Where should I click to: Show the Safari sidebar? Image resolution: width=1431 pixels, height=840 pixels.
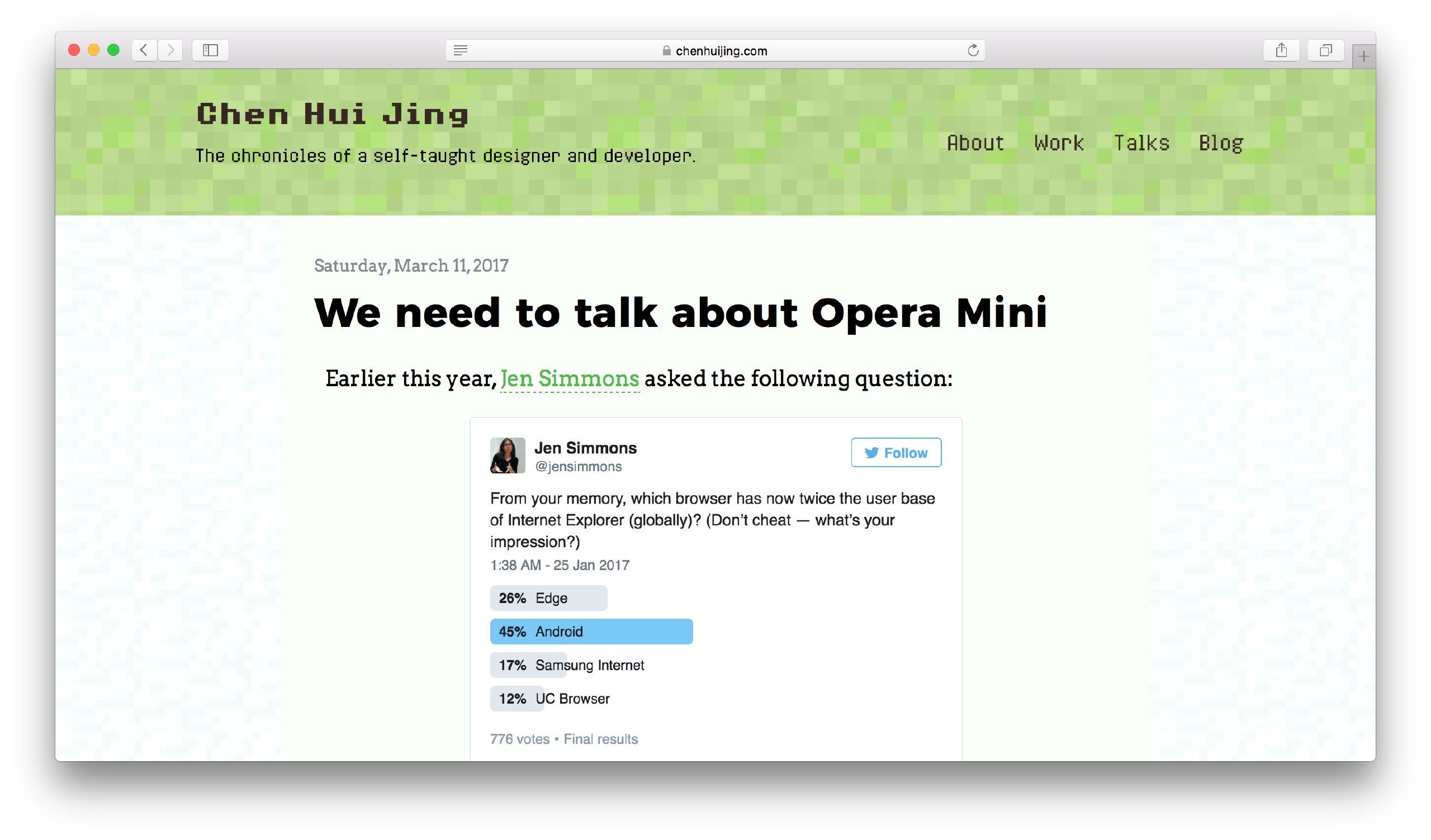tap(210, 50)
